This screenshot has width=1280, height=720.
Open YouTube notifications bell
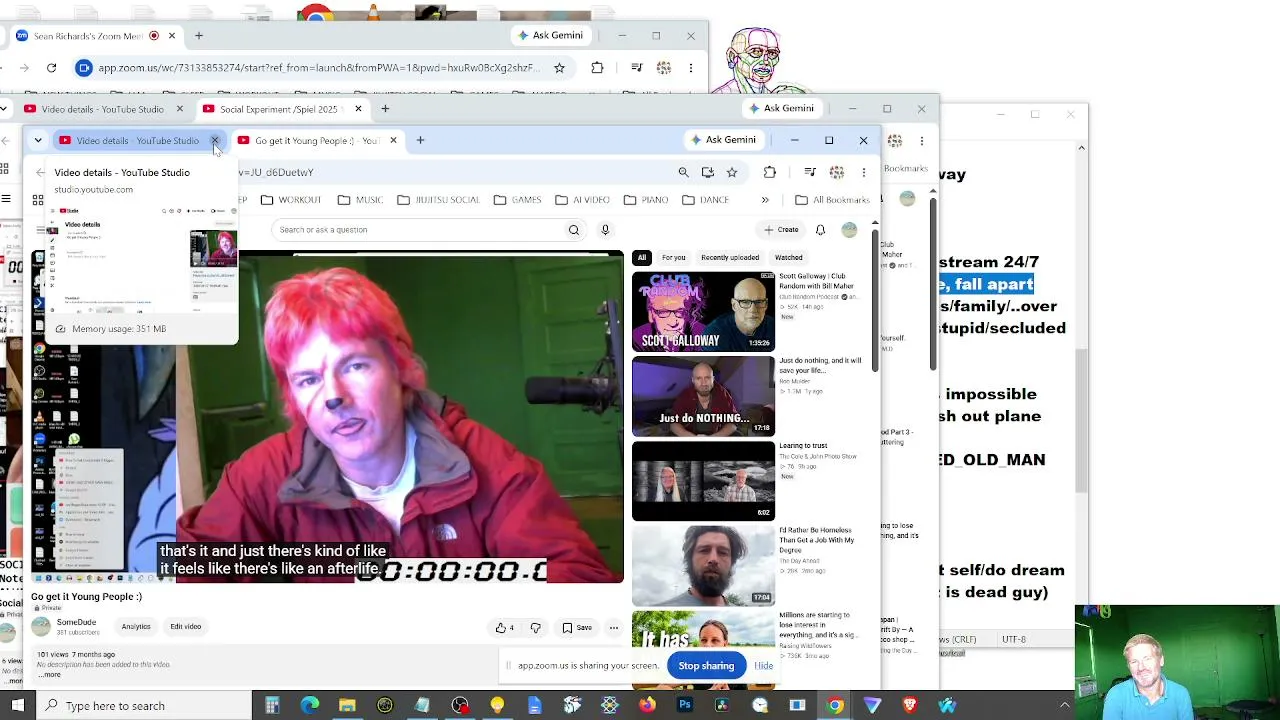[x=820, y=230]
